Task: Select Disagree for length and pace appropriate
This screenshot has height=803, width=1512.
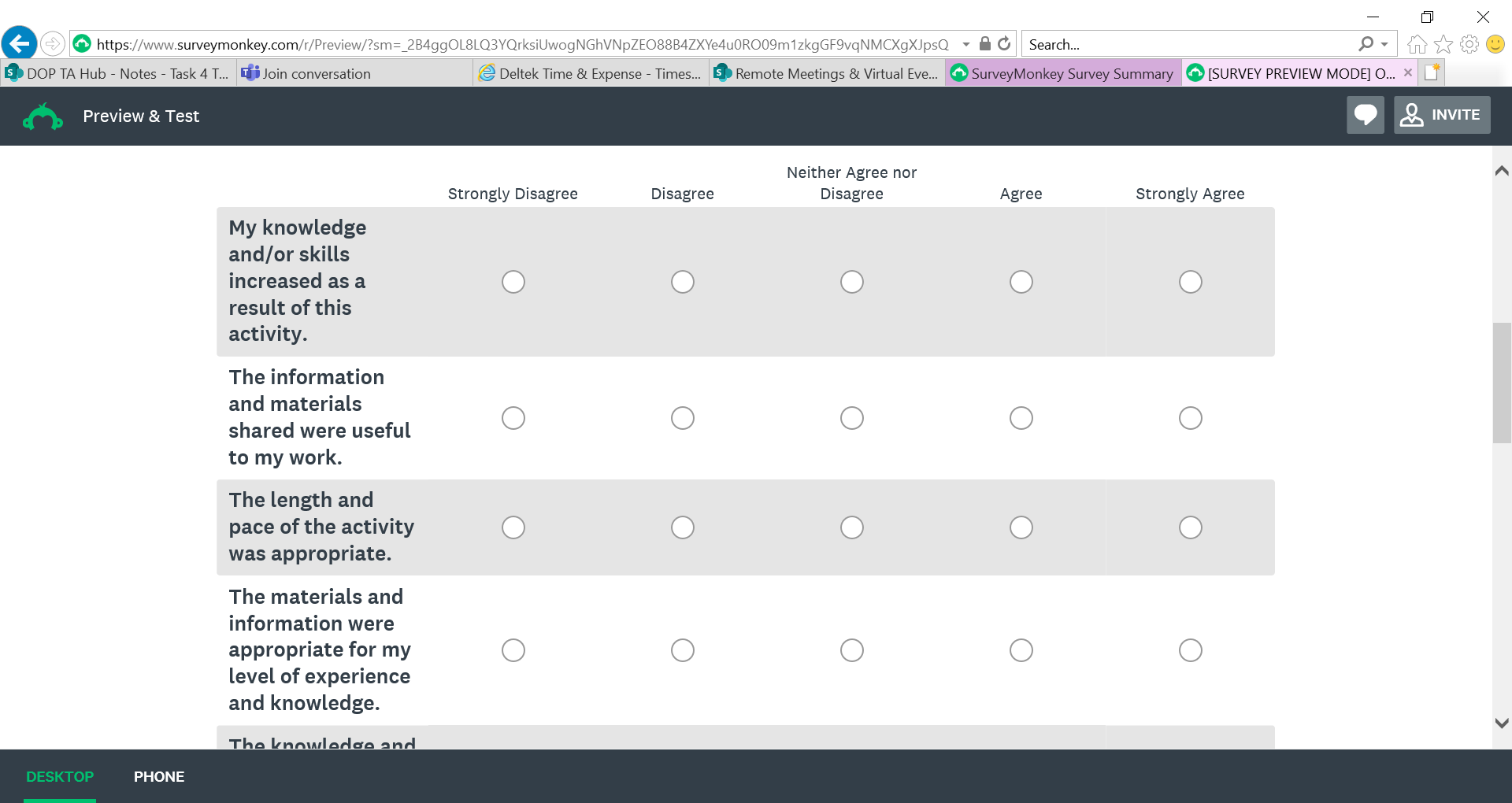Action: [x=682, y=527]
